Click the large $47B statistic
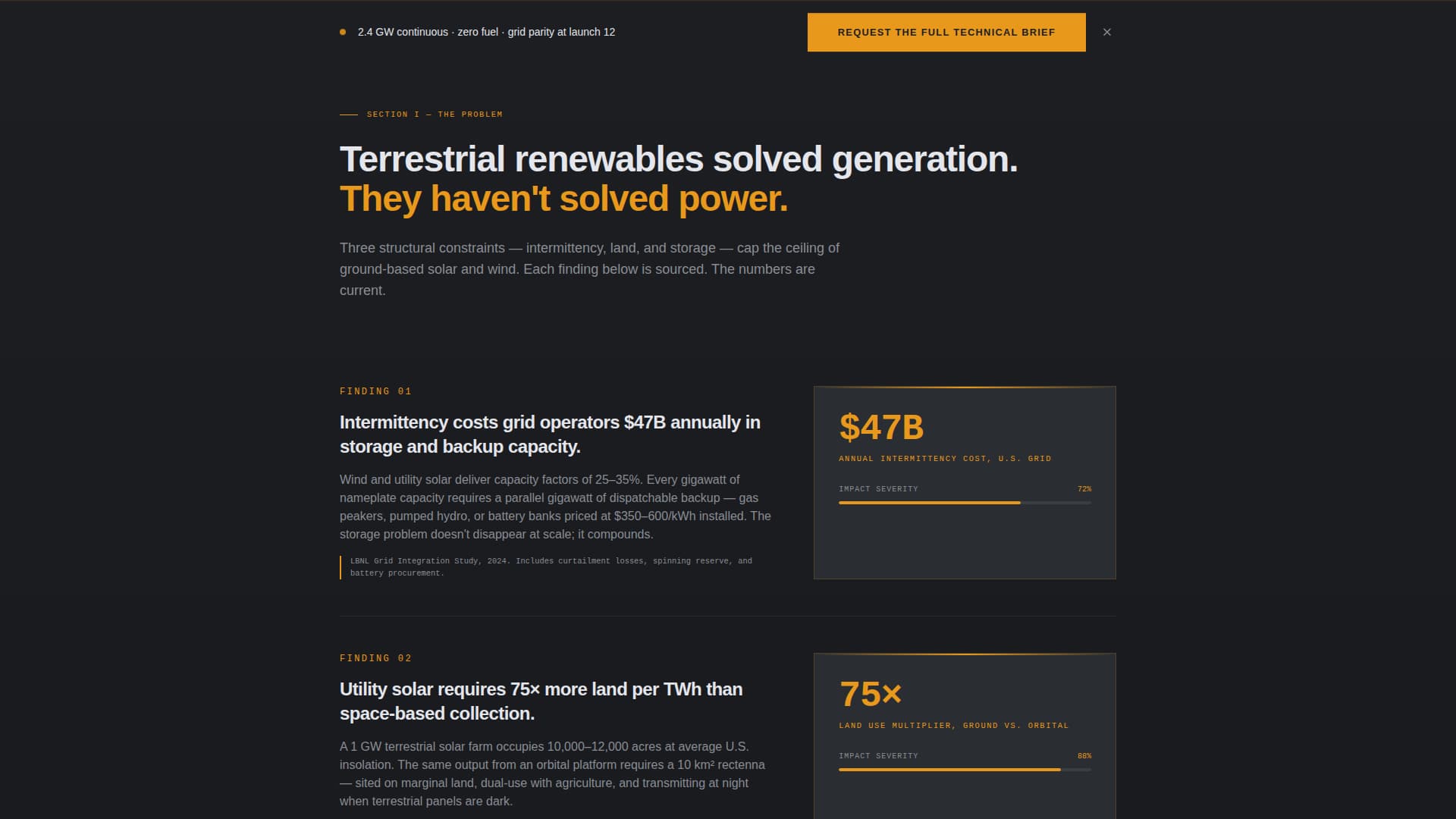 (881, 427)
